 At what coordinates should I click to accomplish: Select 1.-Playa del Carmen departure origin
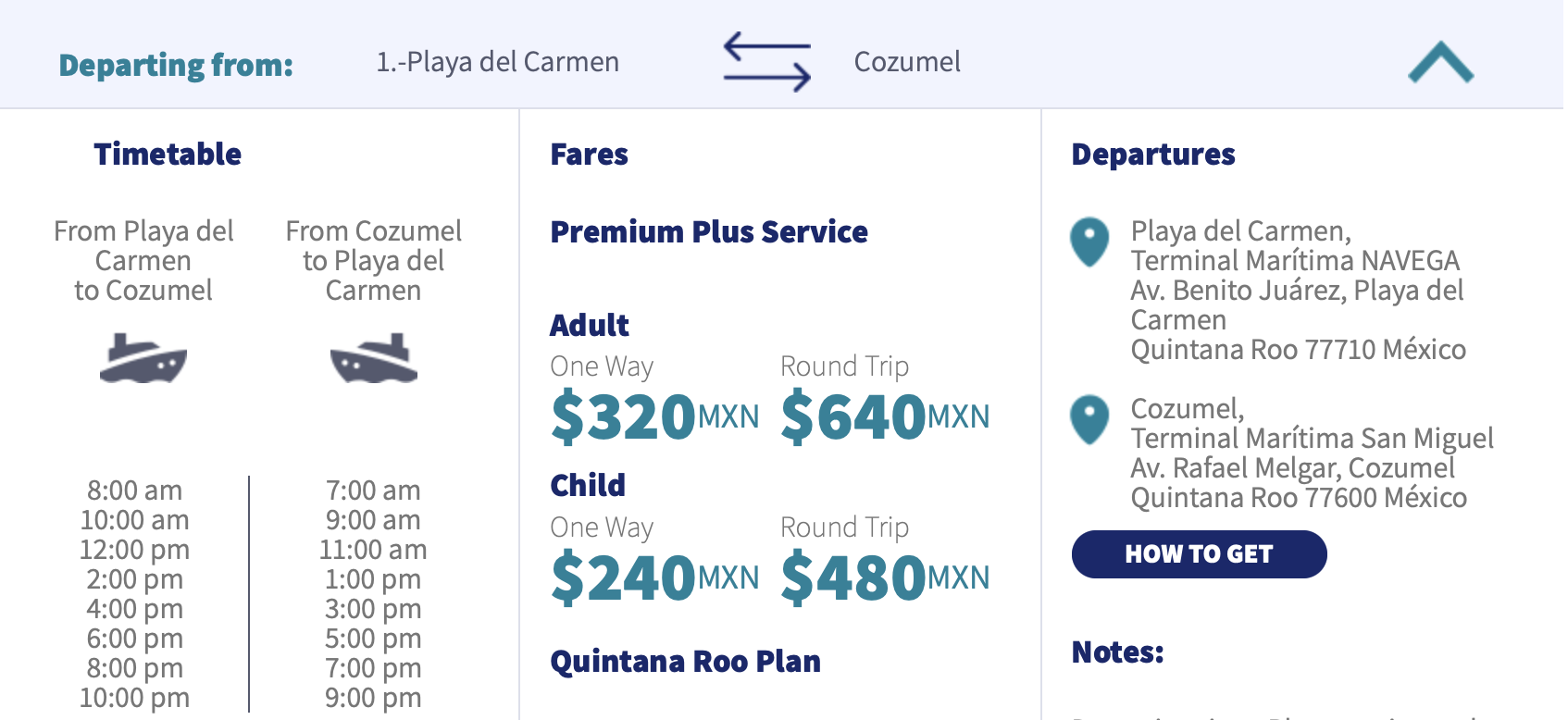pos(497,62)
